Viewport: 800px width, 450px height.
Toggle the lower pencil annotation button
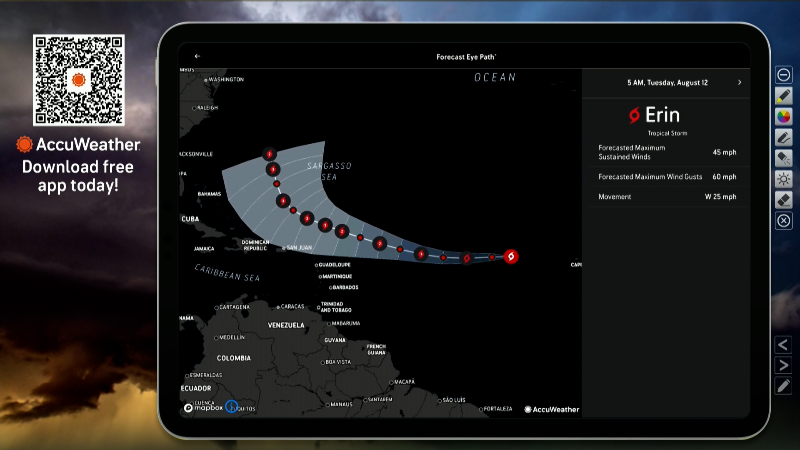click(783, 386)
